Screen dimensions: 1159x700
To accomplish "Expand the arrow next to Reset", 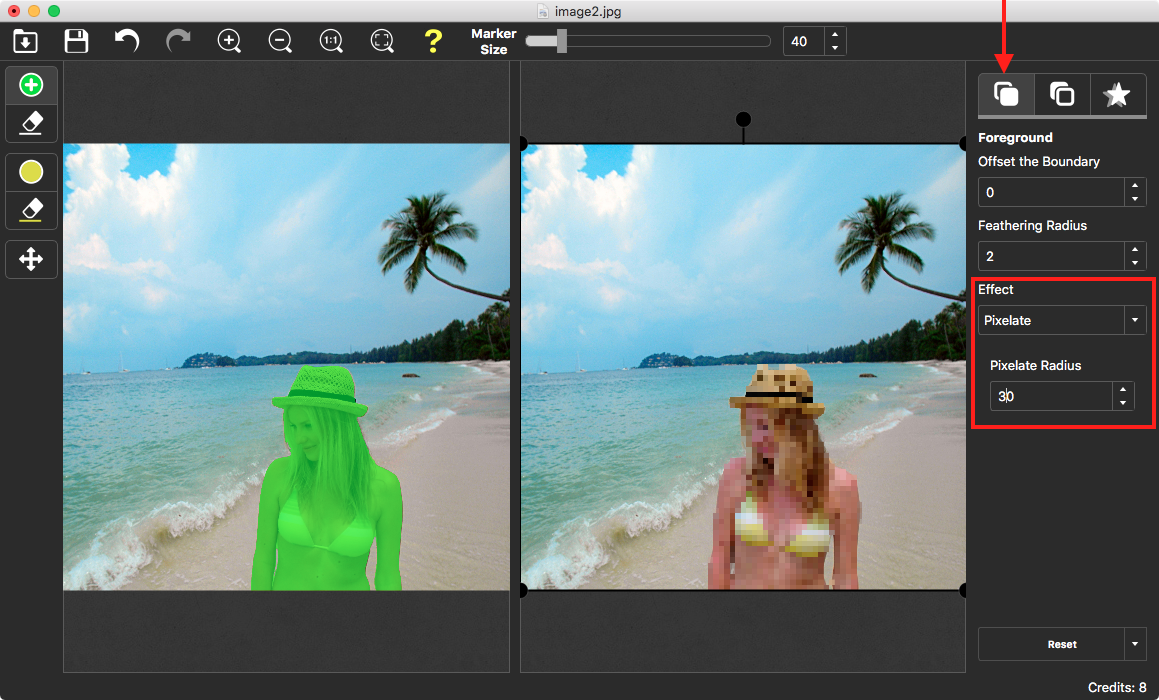I will [x=1134, y=644].
